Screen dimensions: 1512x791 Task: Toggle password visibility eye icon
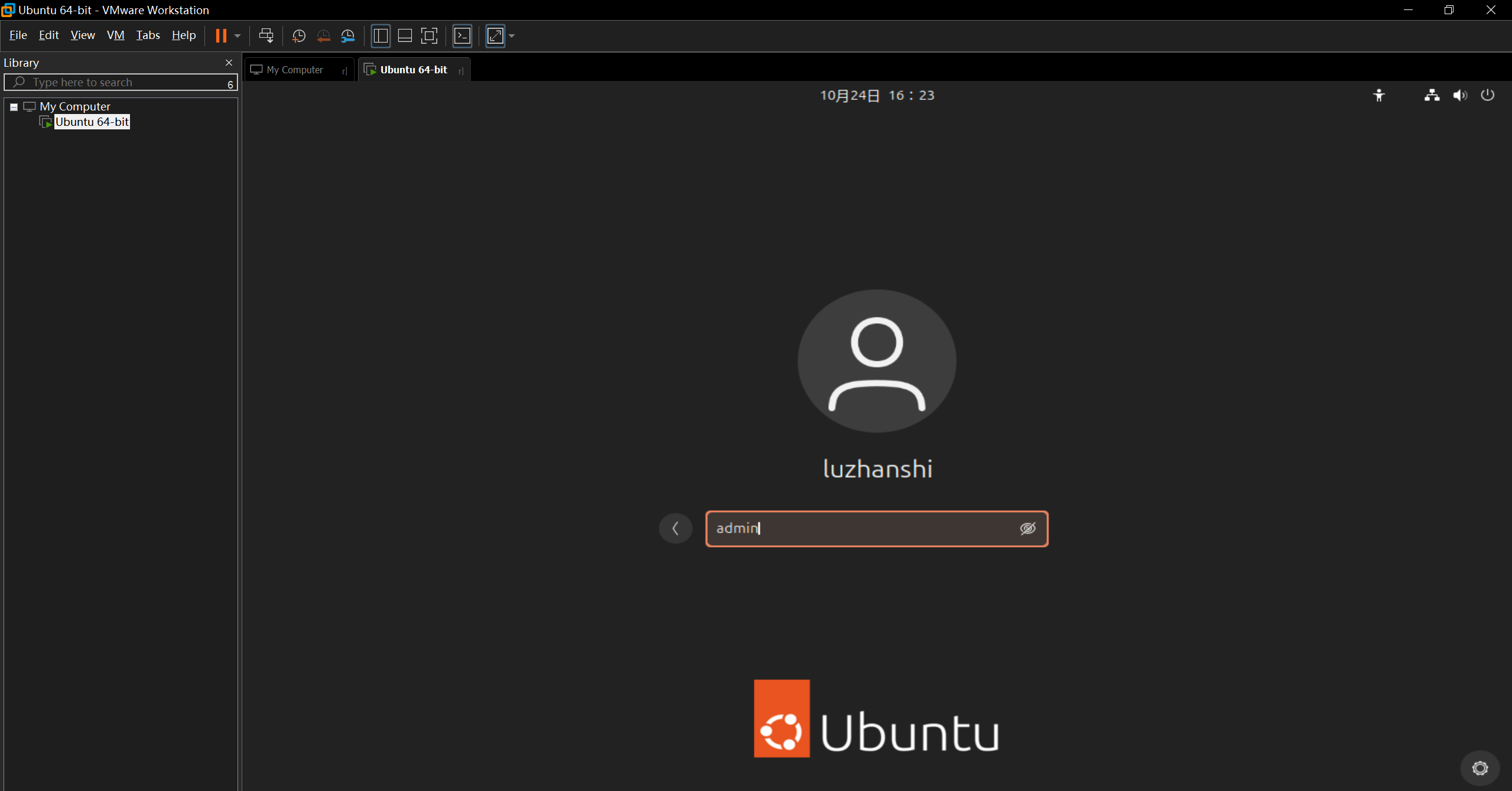[x=1027, y=528]
